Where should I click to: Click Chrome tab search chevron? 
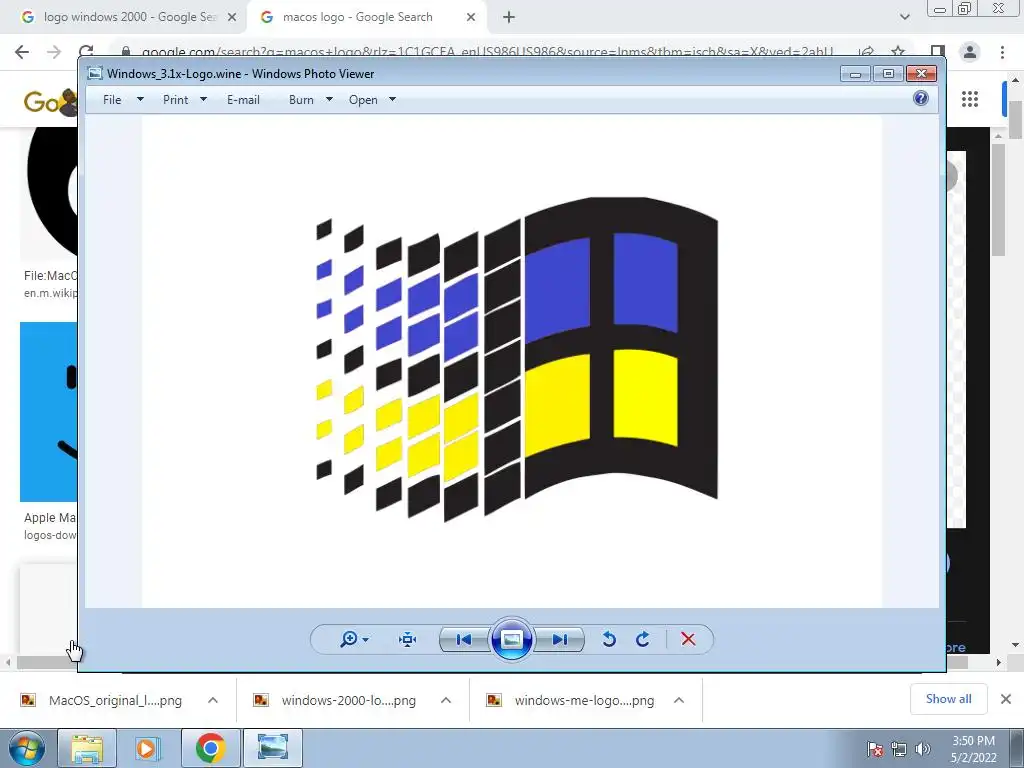pos(904,18)
